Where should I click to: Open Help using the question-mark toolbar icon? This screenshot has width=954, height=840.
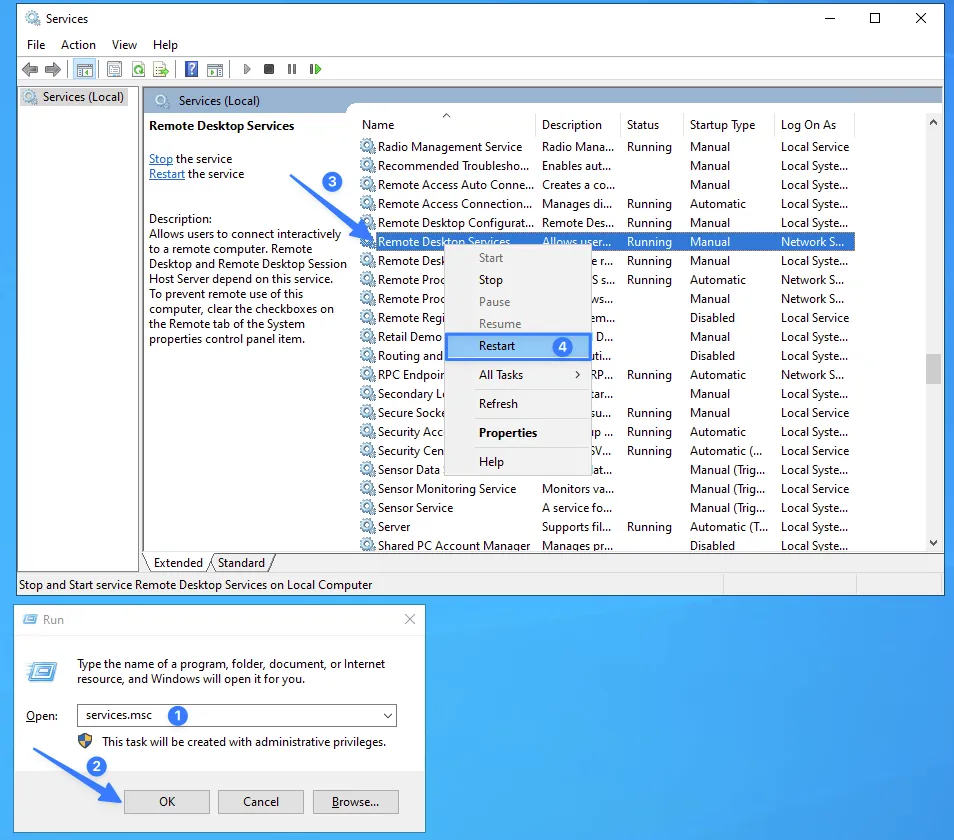click(x=192, y=69)
